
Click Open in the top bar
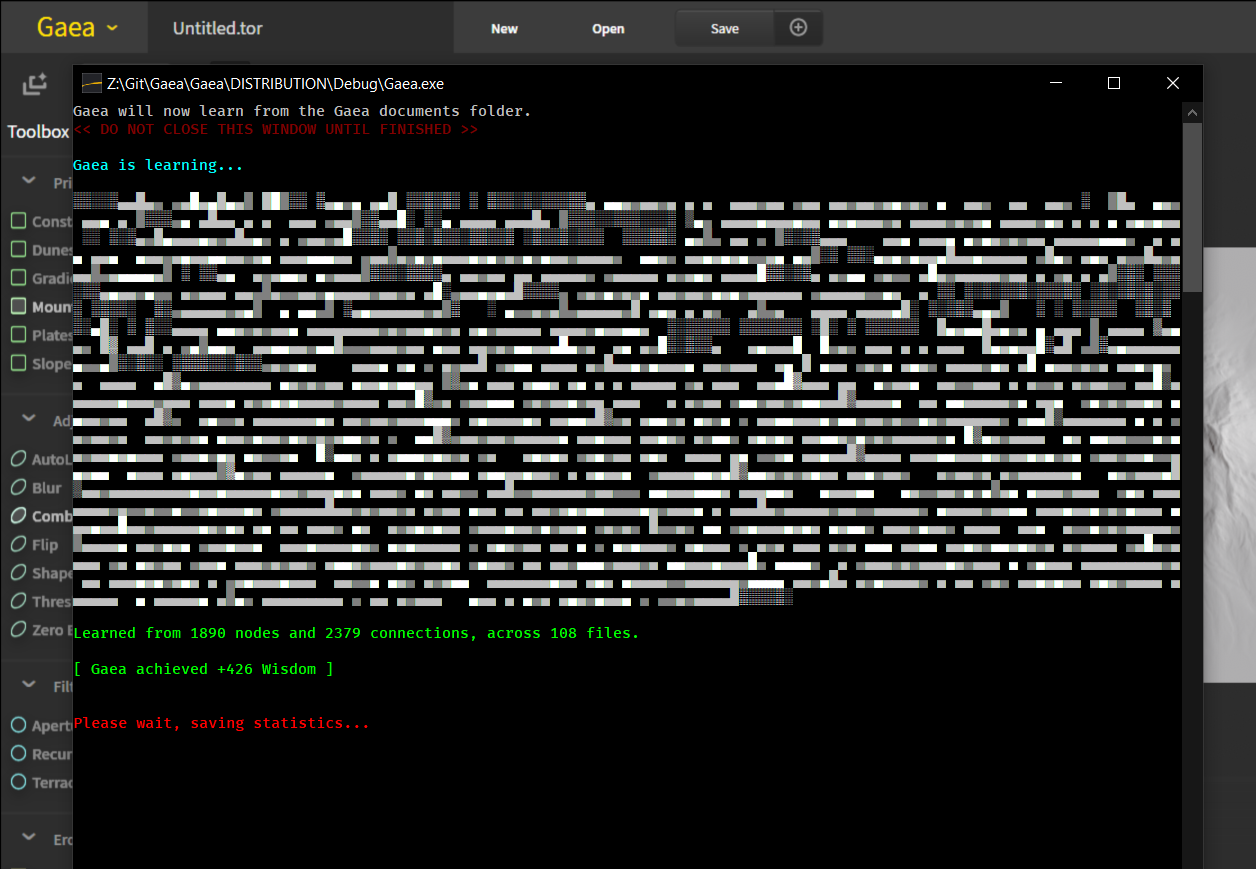608,29
